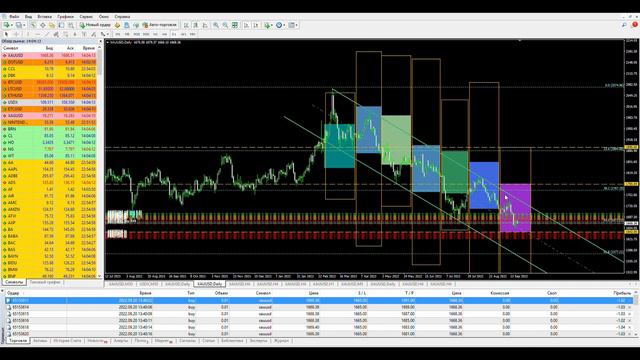Toggle the Data Window icon
Screen dimensions: 640x360
(x=42, y=25)
